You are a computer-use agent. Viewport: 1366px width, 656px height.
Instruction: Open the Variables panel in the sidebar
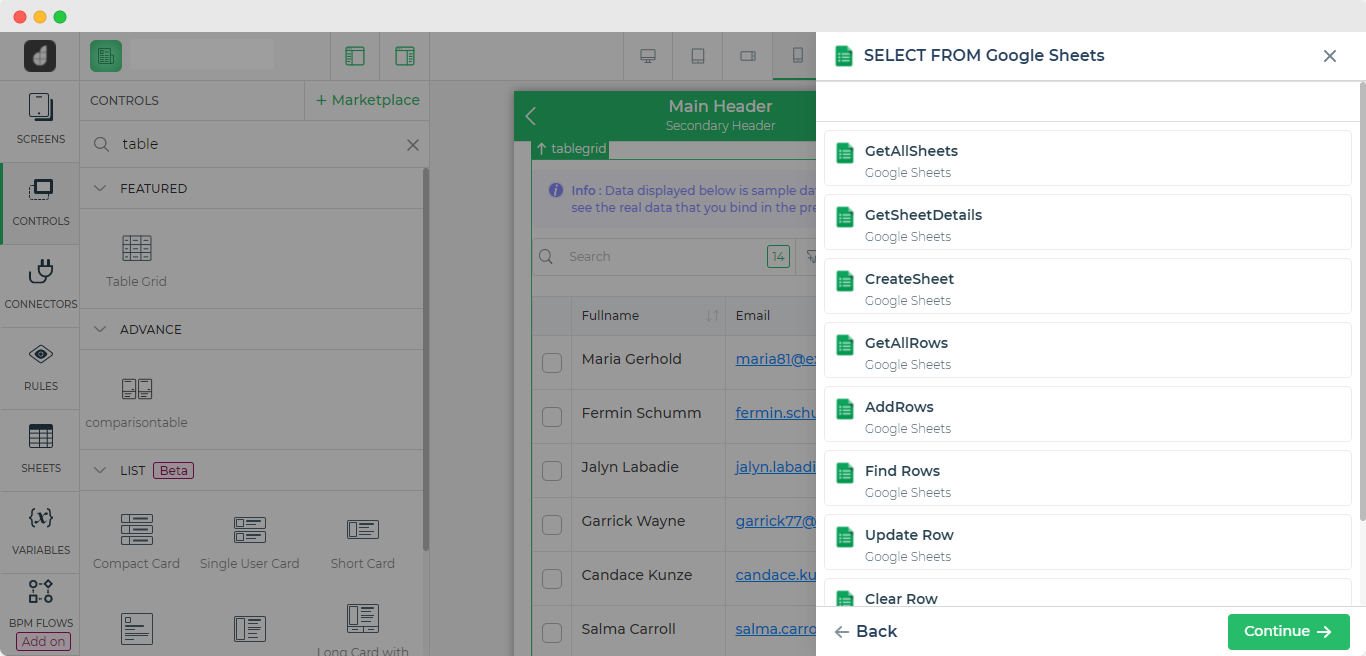(x=40, y=531)
